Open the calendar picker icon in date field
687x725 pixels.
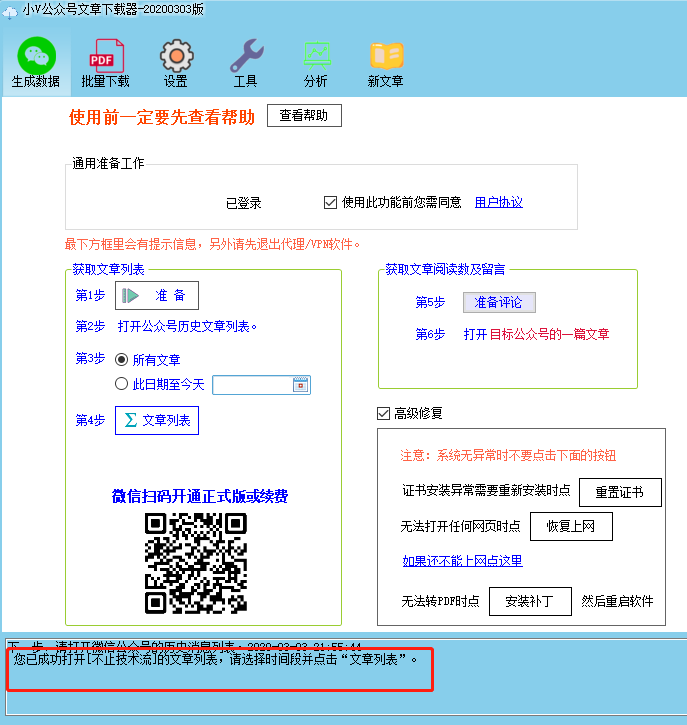point(301,385)
